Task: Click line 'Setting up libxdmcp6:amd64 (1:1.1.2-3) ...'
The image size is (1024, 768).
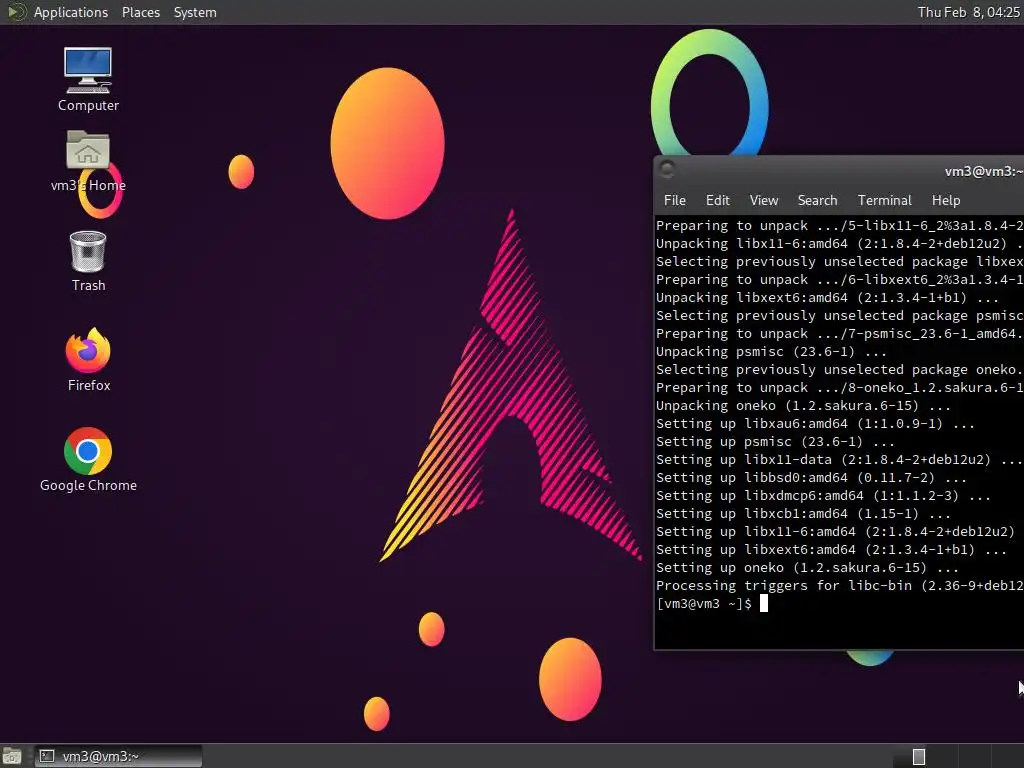Action: pyautogui.click(x=823, y=496)
